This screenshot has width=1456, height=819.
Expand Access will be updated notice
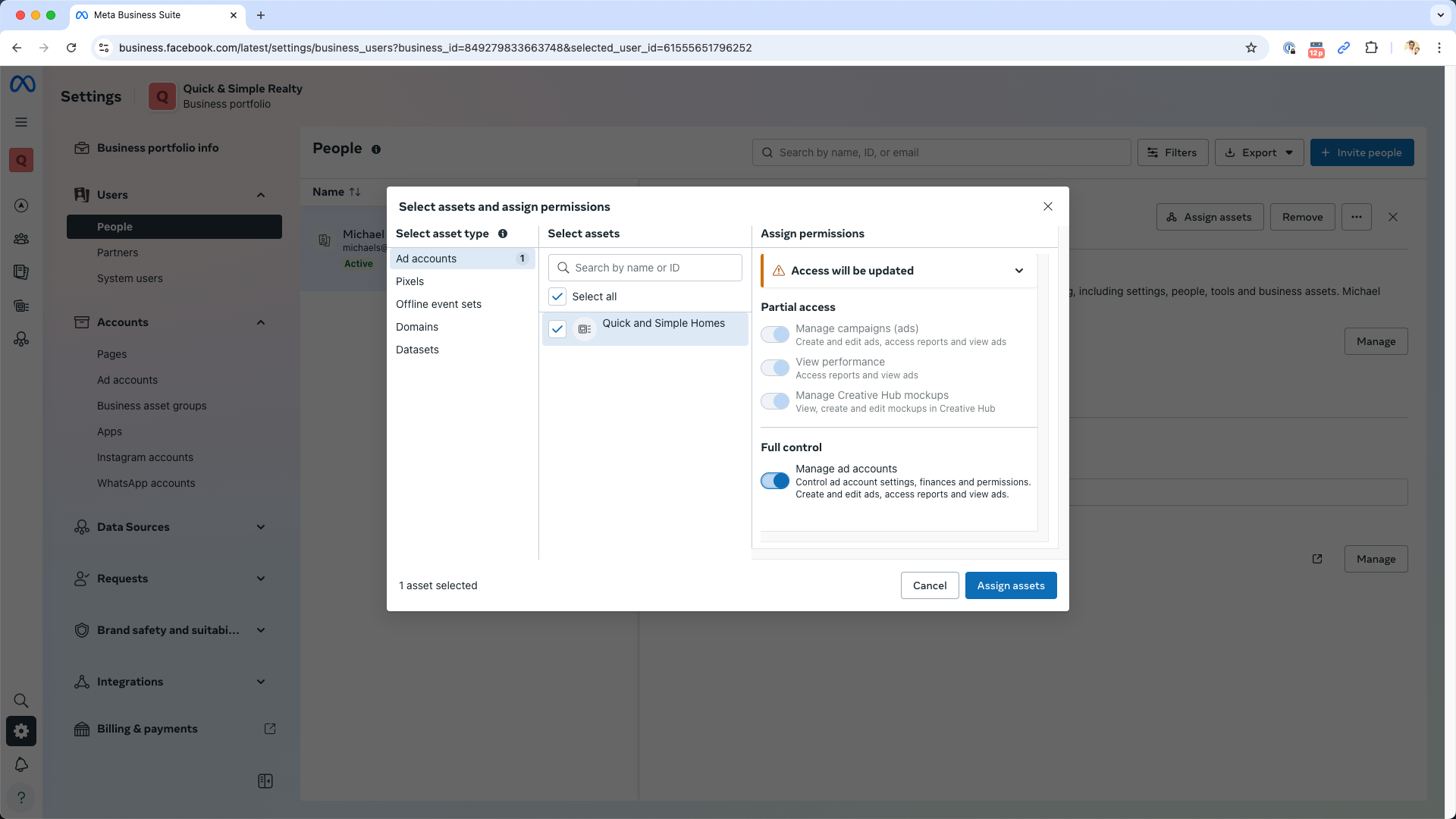click(1019, 271)
